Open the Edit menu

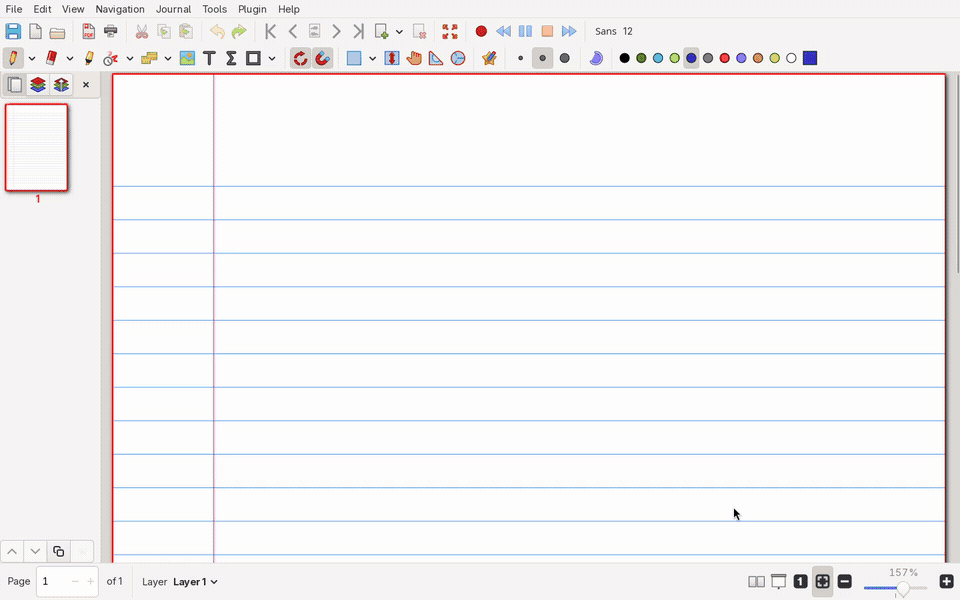[42, 9]
